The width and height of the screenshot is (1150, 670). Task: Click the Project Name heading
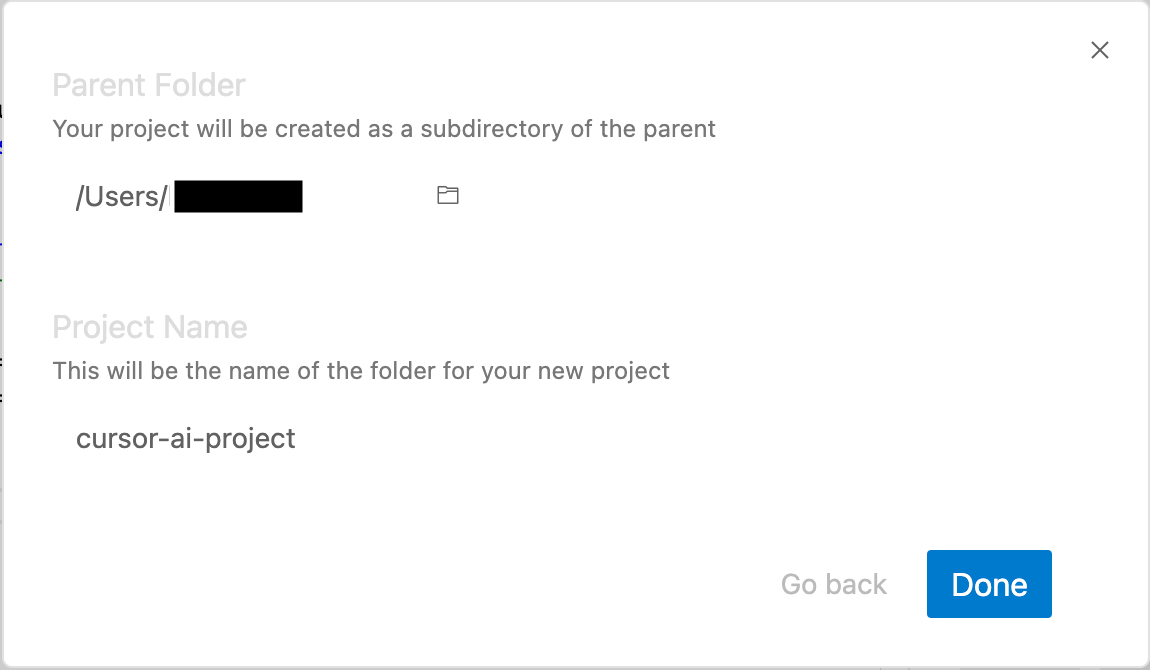coord(150,328)
